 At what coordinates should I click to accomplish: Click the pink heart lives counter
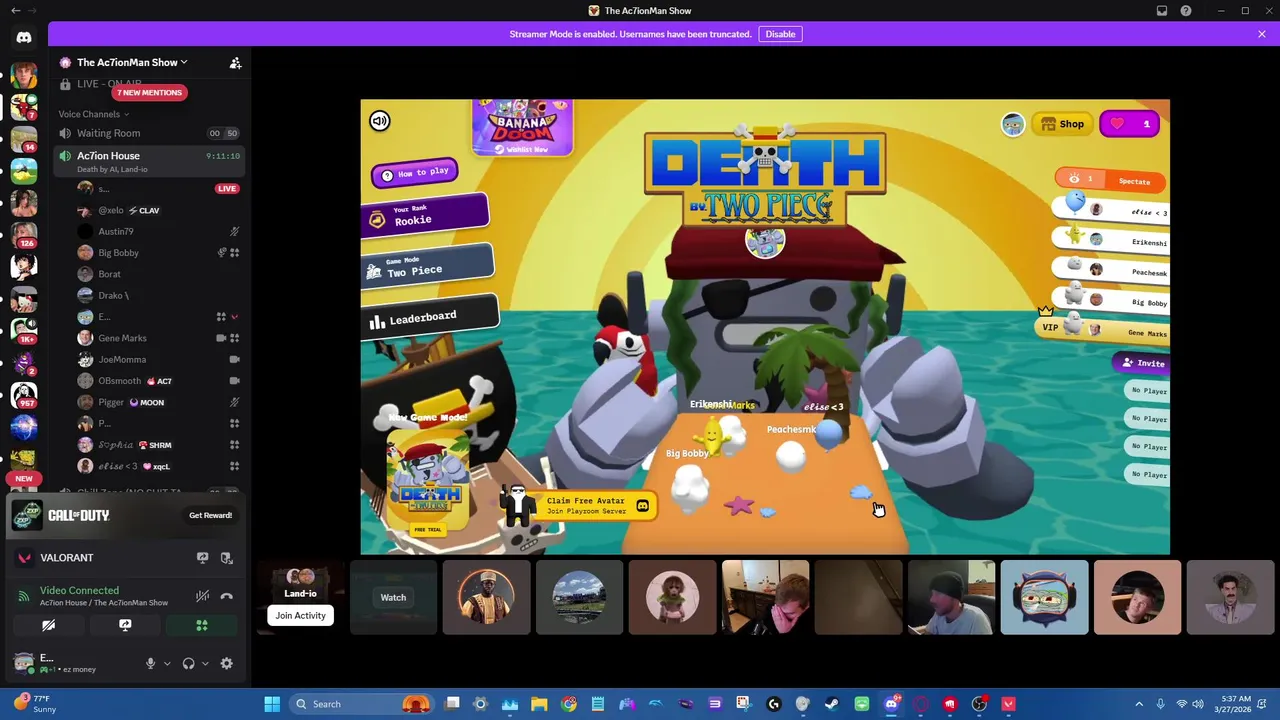[1129, 124]
